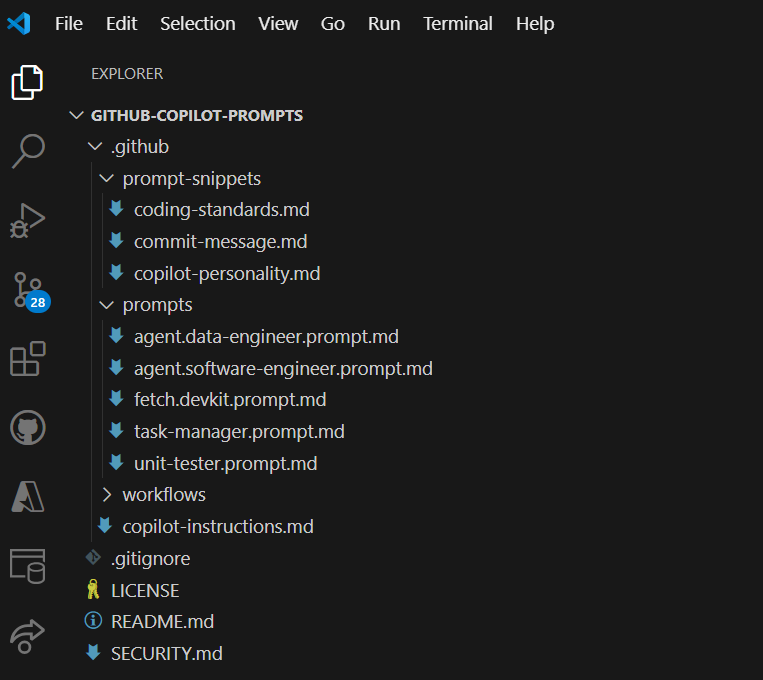Open the Selection menu

(198, 23)
